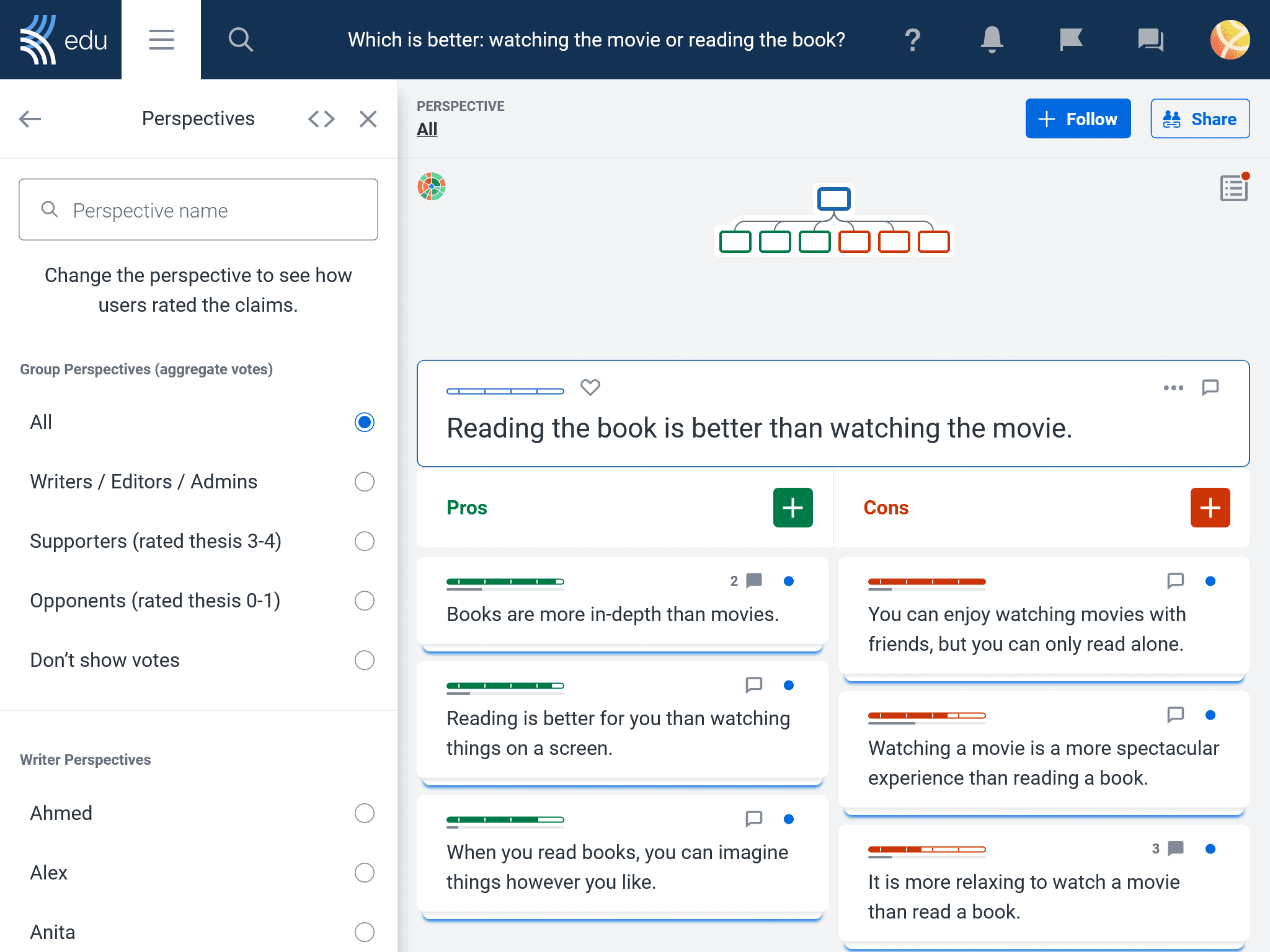Screen dimensions: 1270x952
Task: Click rating bar on 'more relaxing to watch' claim
Action: (927, 850)
